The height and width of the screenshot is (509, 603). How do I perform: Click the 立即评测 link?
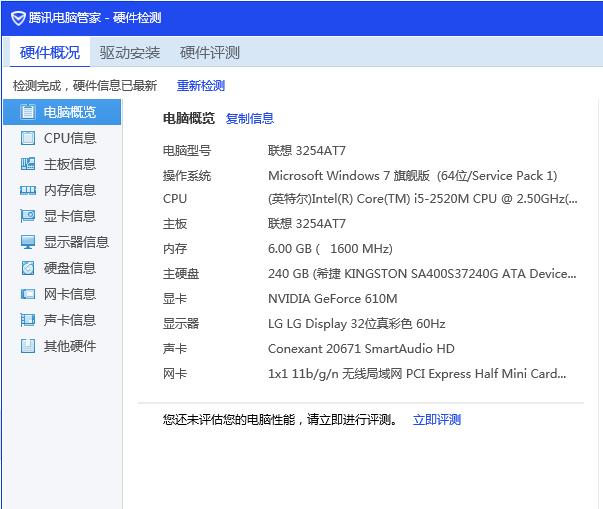click(x=437, y=419)
